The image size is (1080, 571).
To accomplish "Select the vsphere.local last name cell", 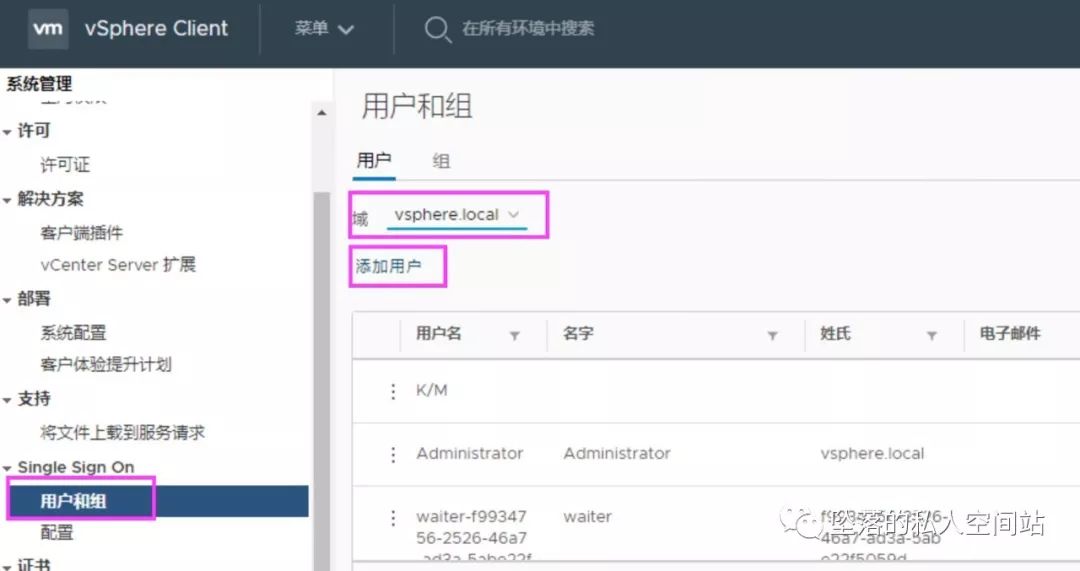I will tap(872, 453).
